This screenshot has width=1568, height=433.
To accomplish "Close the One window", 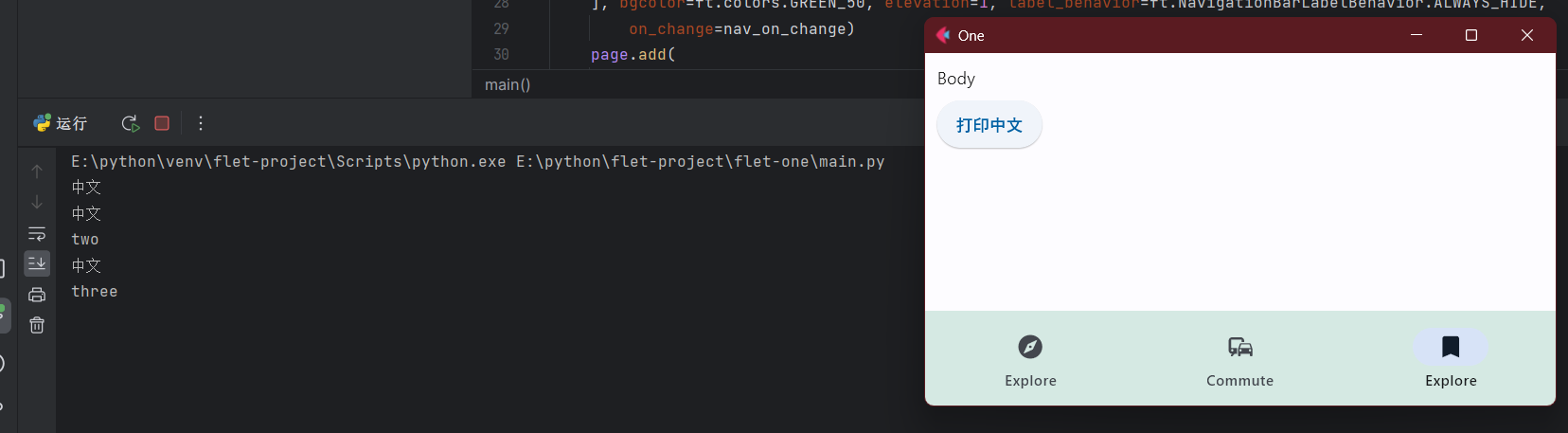I will click(x=1526, y=35).
